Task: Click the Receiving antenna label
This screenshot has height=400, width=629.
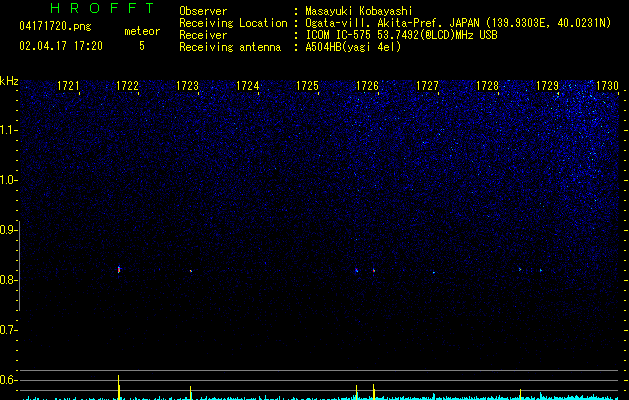Action: click(230, 47)
